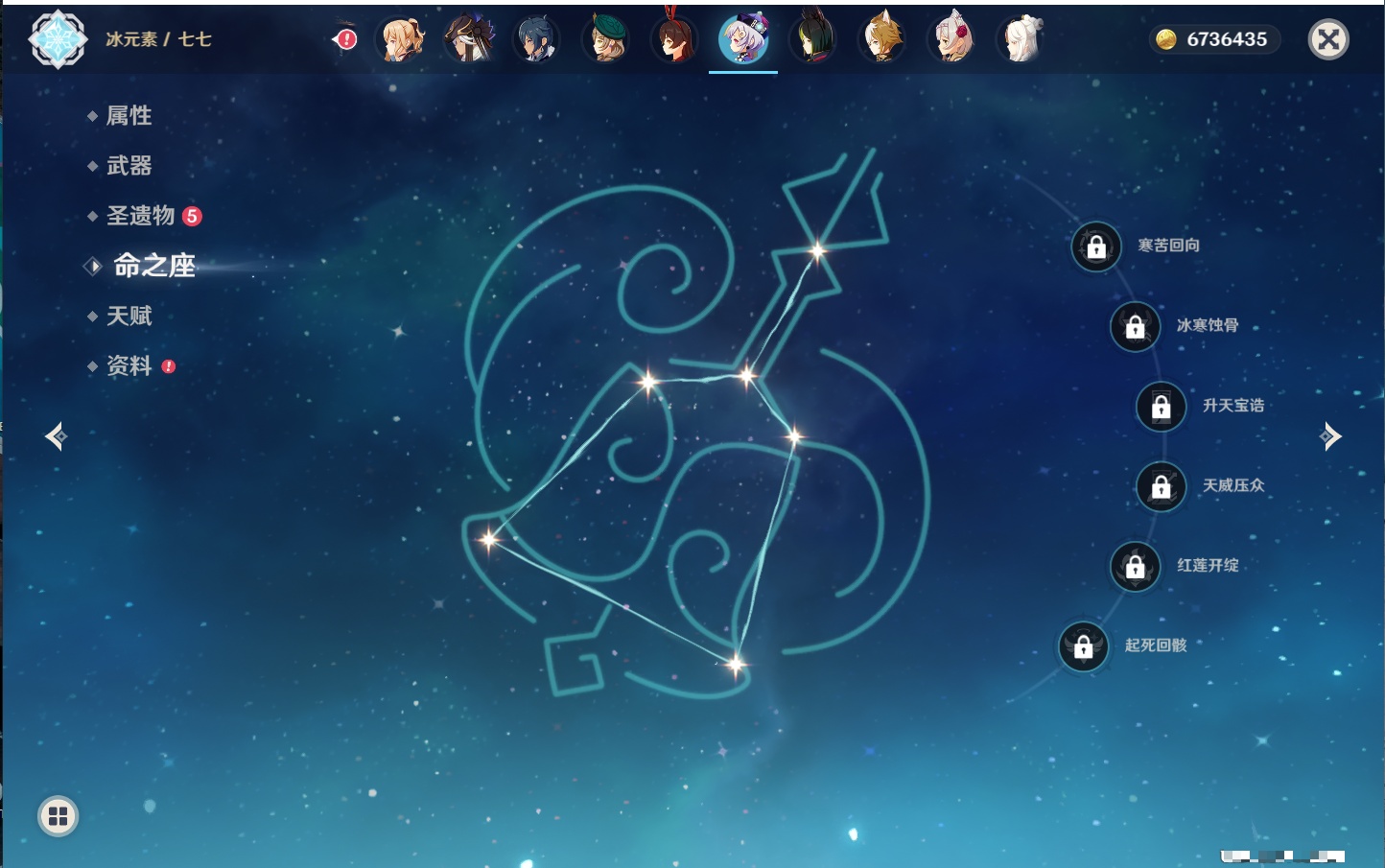Select the fox-eared blond character avatar
This screenshot has height=868, width=1385.
coord(881,39)
